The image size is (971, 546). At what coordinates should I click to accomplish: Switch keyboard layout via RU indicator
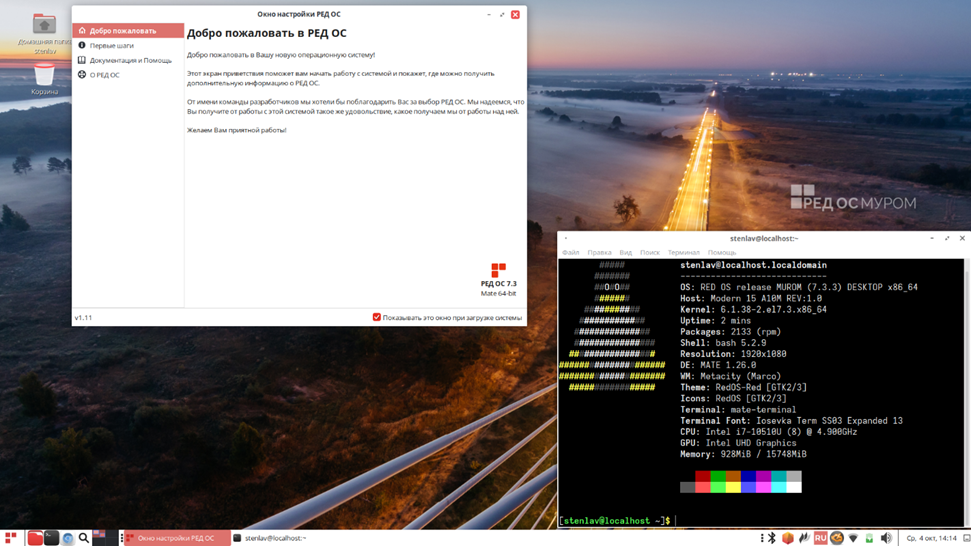tap(821, 538)
